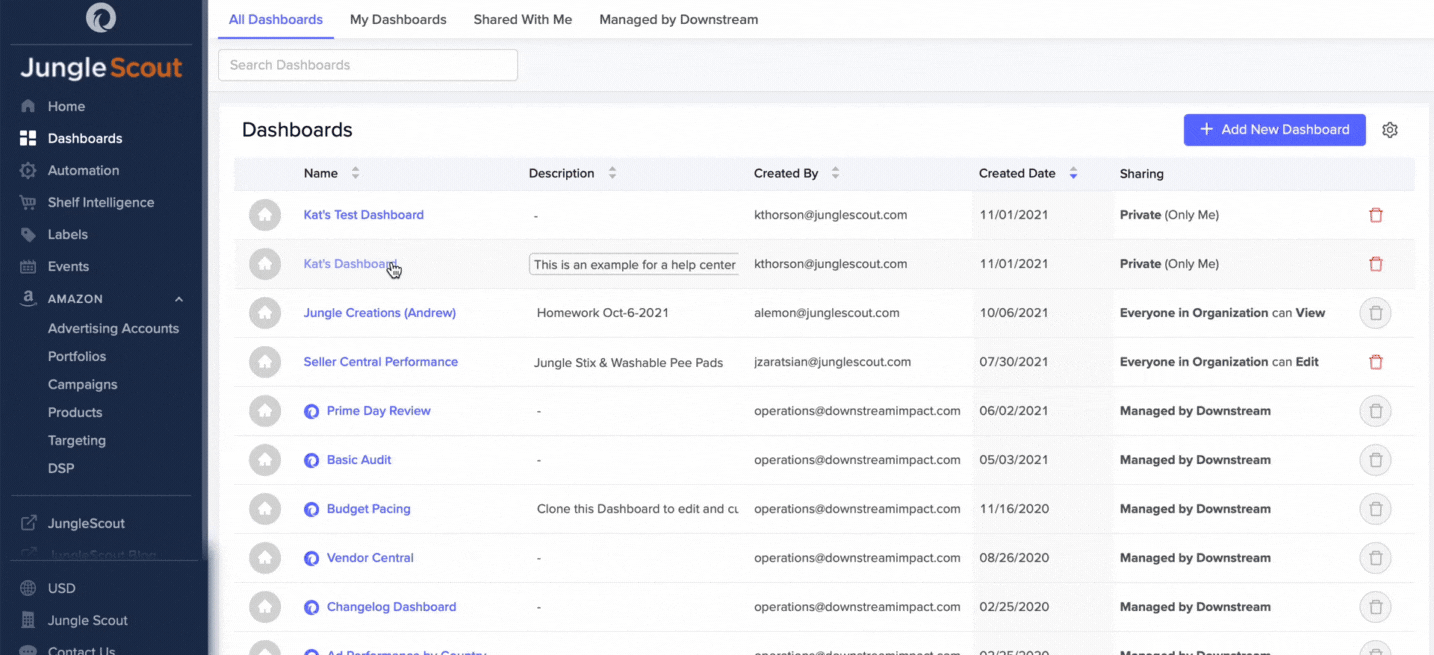This screenshot has width=1434, height=655.
Task: Click the JungleScout external link icon
Action: pyautogui.click(x=28, y=523)
